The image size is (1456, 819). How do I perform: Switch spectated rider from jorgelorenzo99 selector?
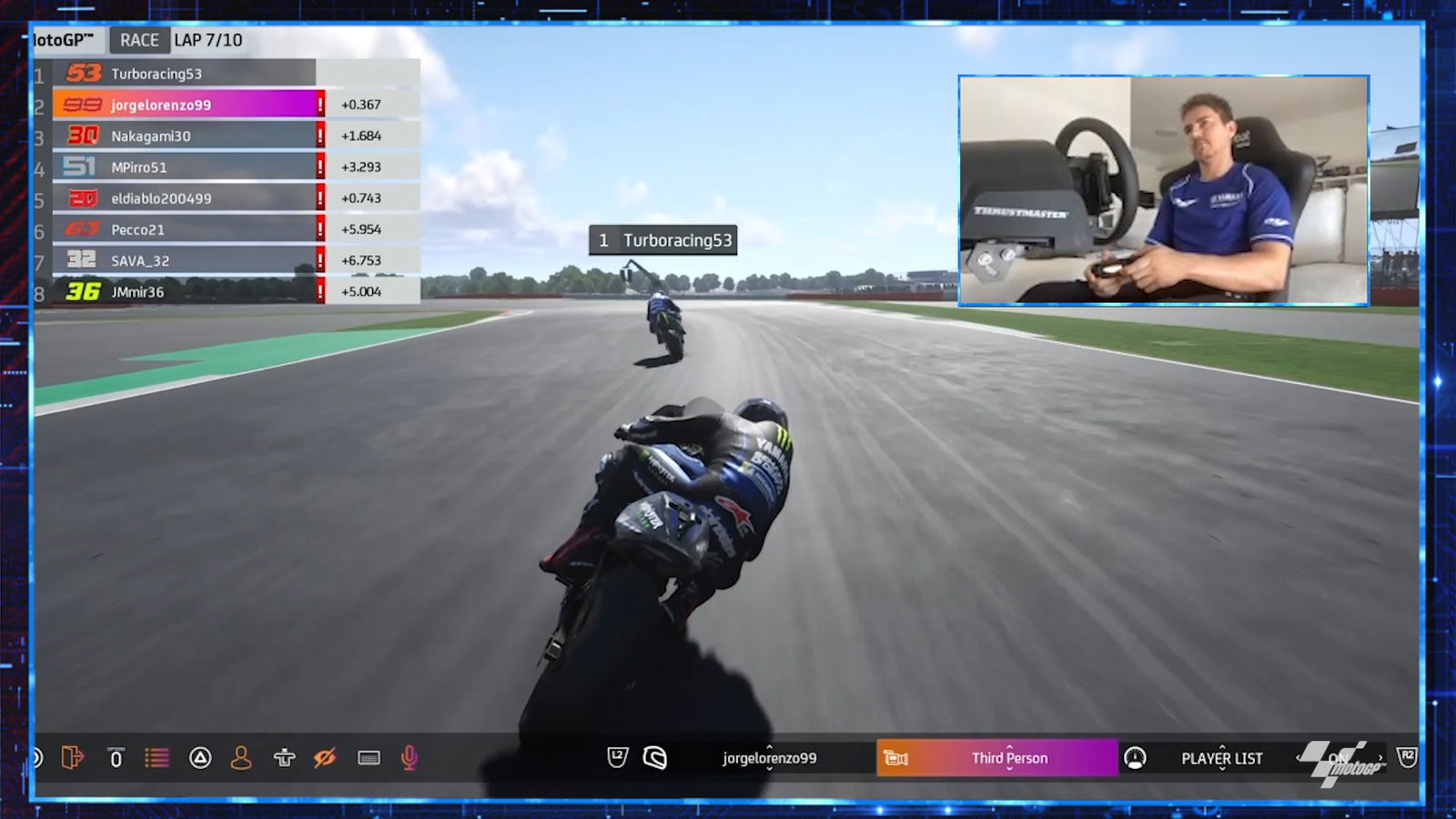[769, 757]
